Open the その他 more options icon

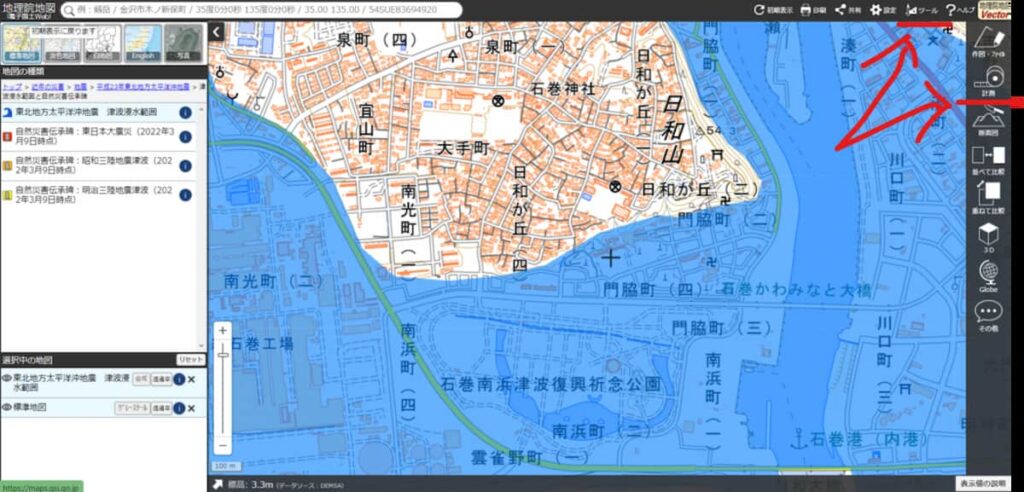click(x=988, y=314)
